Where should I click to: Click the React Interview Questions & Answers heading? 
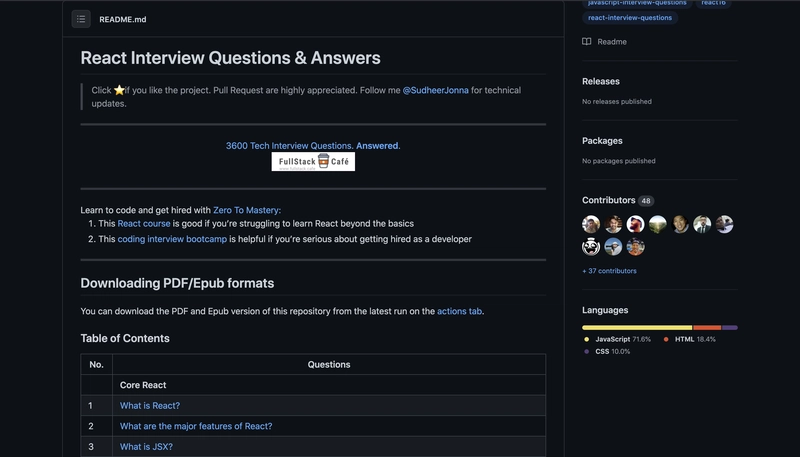(x=231, y=58)
